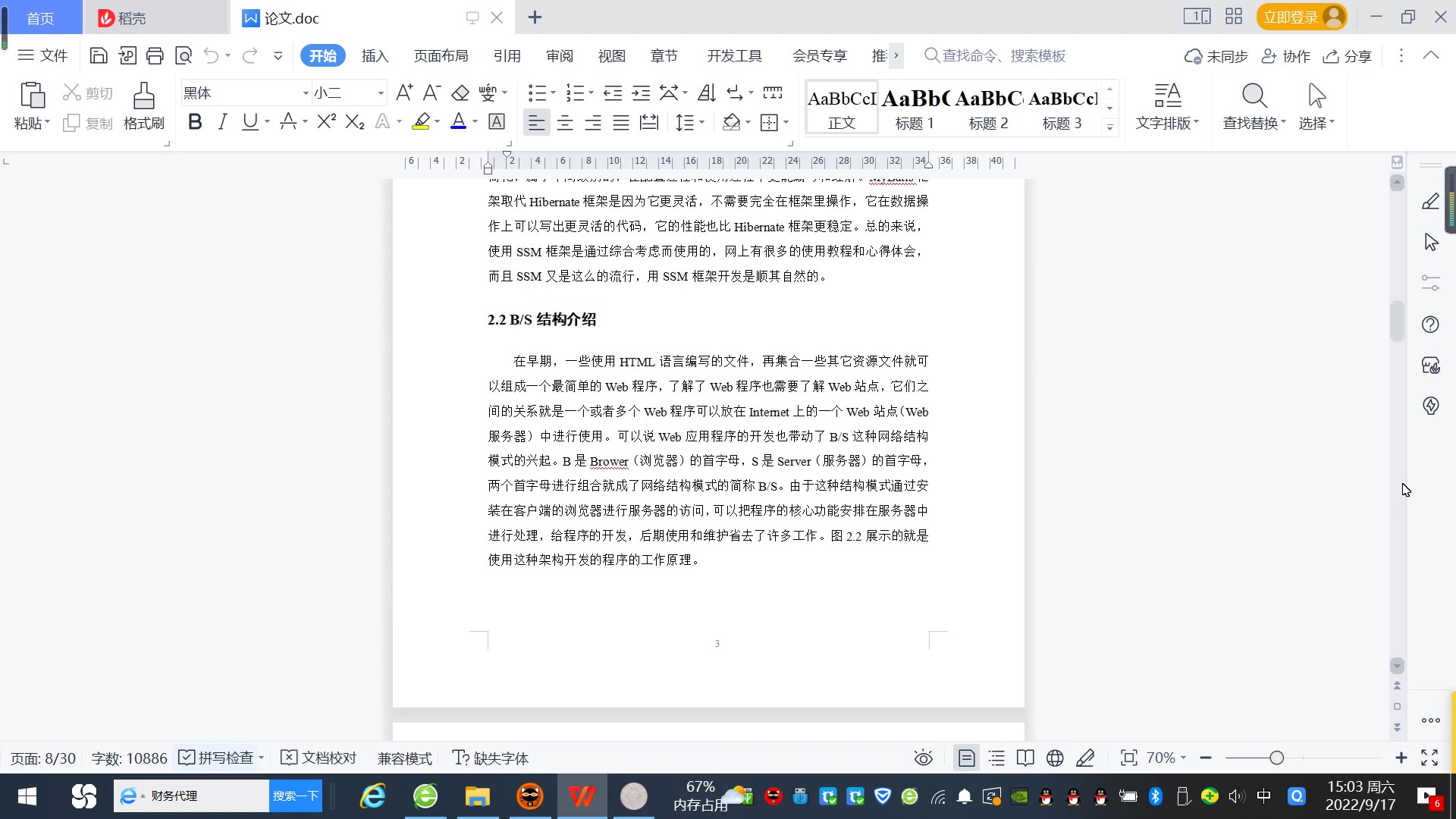The image size is (1456, 819).
Task: Open the 审阅 ribbon tab
Action: 560,56
